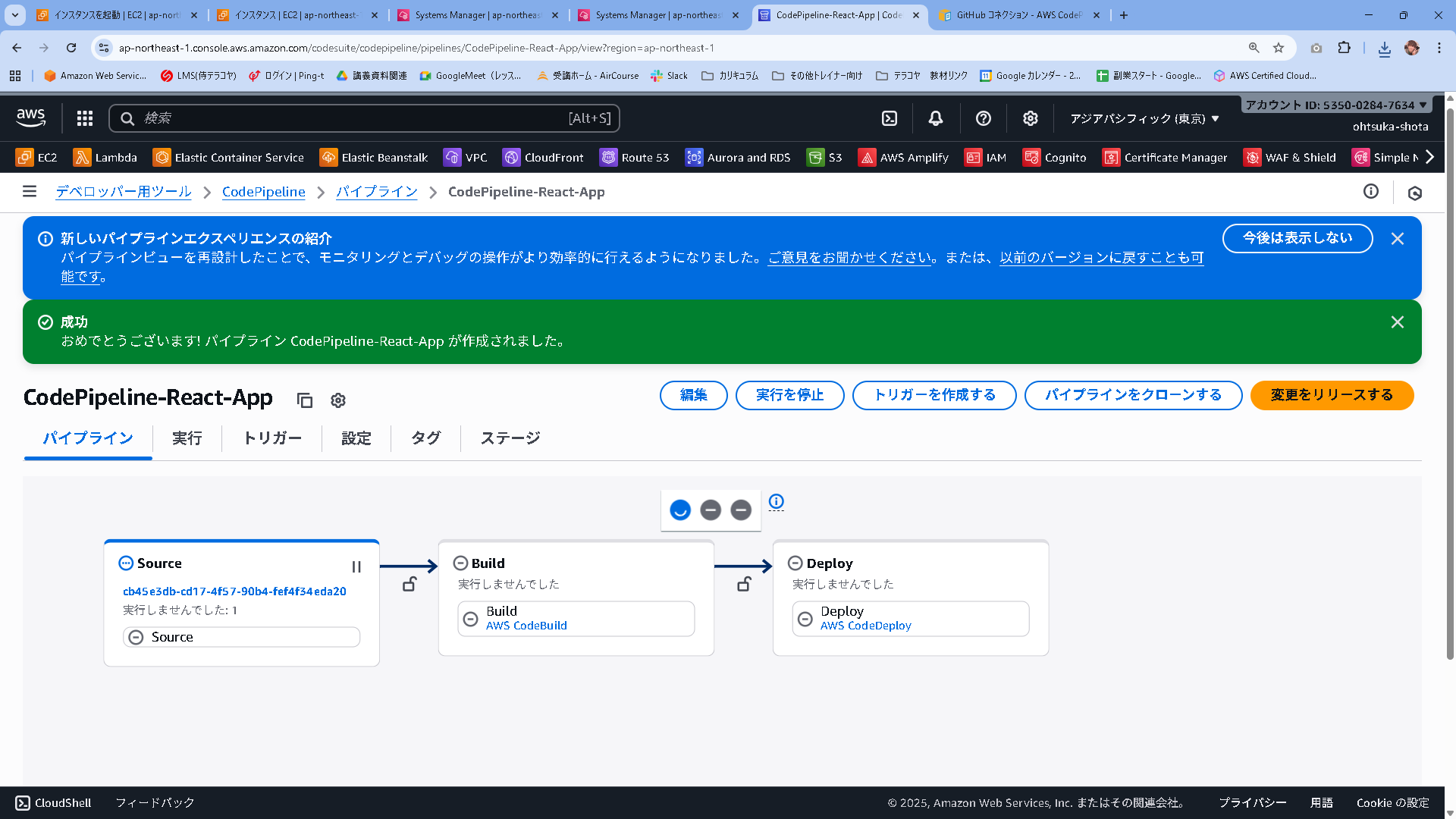Switch to the 実行 tab

[187, 438]
